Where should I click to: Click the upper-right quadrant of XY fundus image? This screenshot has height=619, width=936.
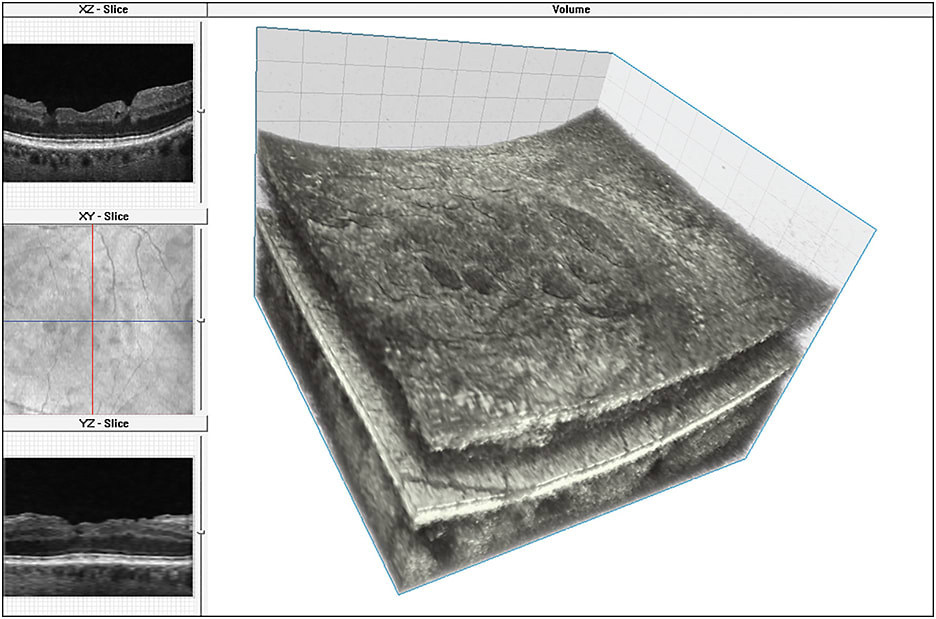[145, 270]
